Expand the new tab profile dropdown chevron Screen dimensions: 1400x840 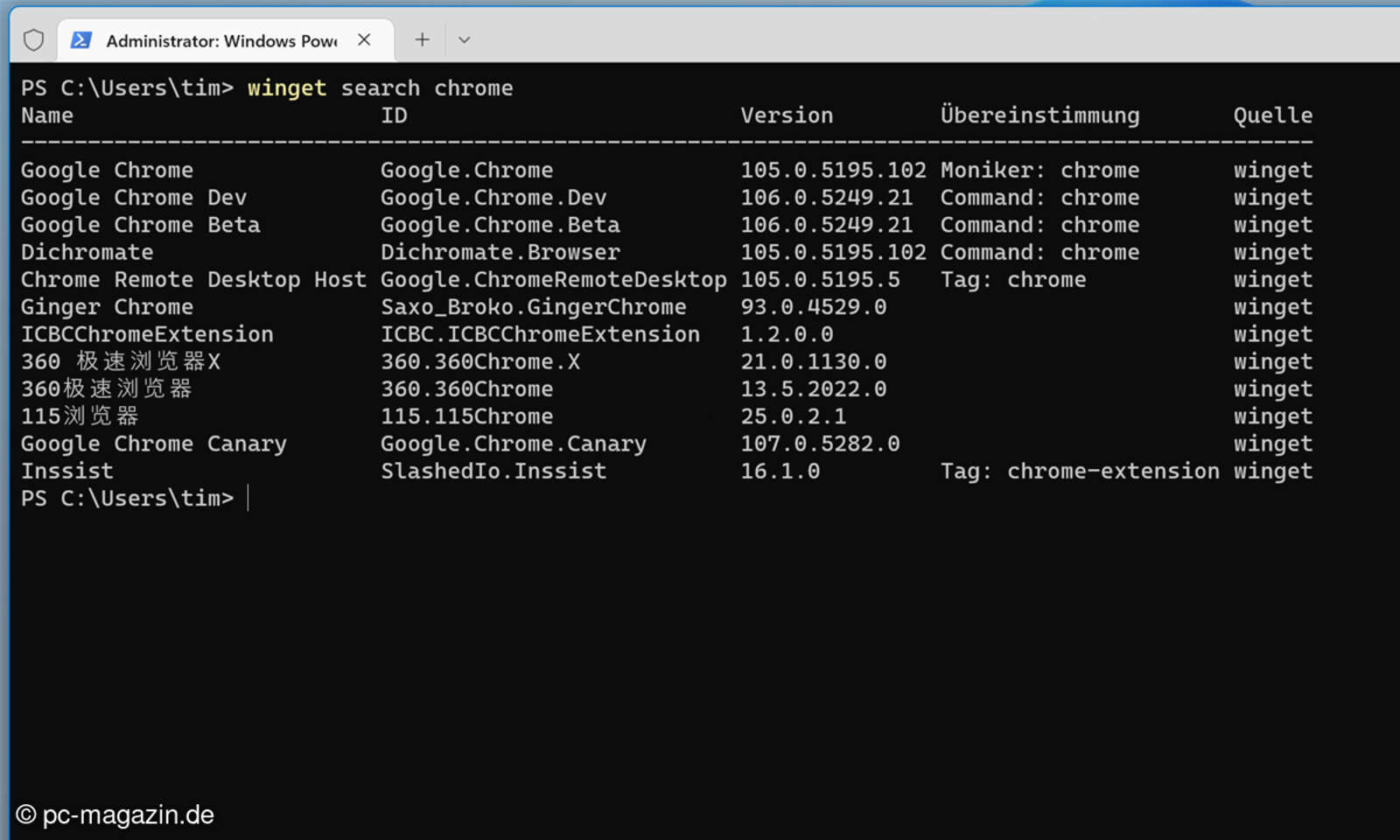(x=465, y=40)
